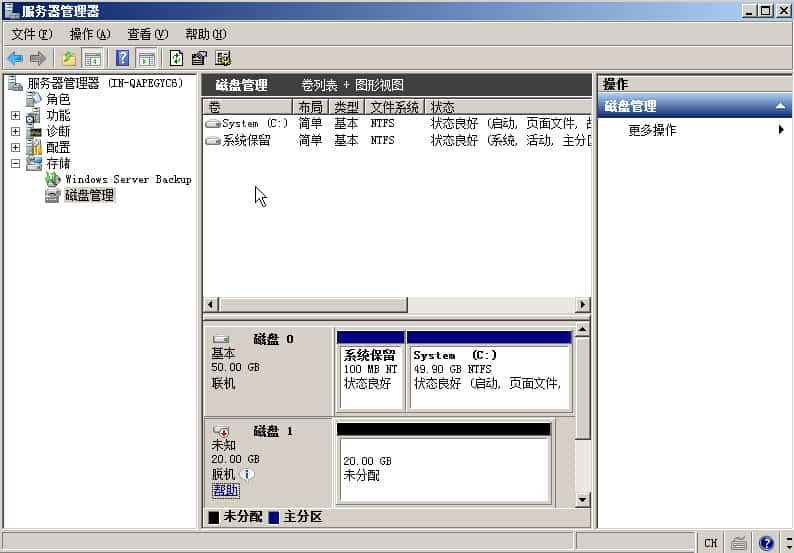Open the 文件(F) menu

[31, 34]
